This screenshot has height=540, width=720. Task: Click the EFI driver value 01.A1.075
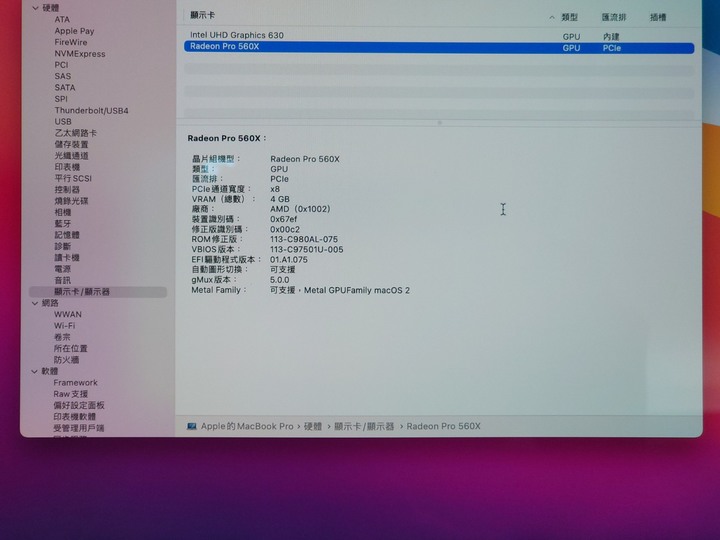[x=289, y=260]
